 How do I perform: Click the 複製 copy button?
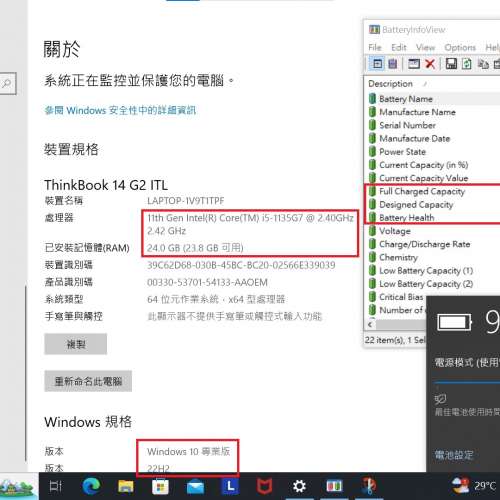click(x=76, y=344)
